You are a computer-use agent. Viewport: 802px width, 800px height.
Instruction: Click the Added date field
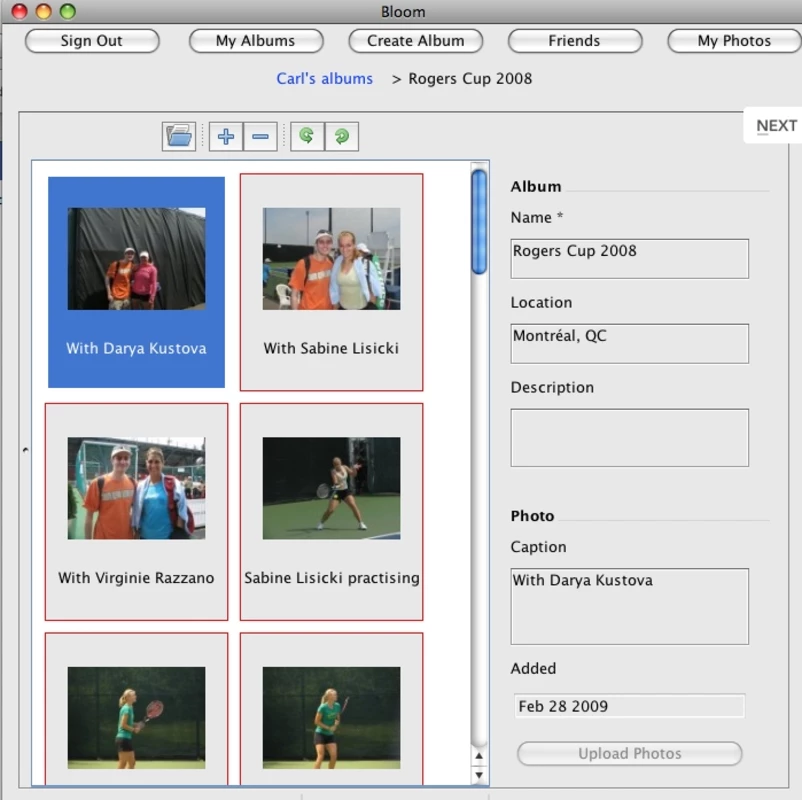click(630, 706)
